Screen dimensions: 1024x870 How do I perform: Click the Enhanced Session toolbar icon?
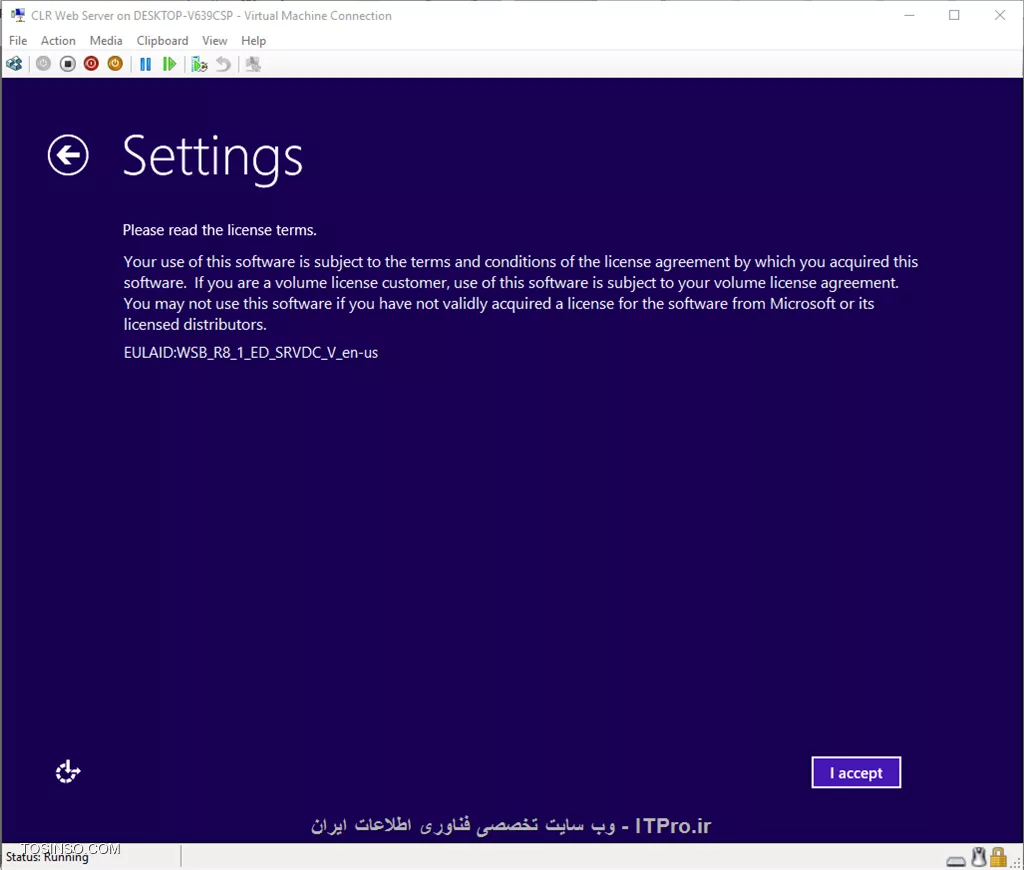[x=253, y=64]
